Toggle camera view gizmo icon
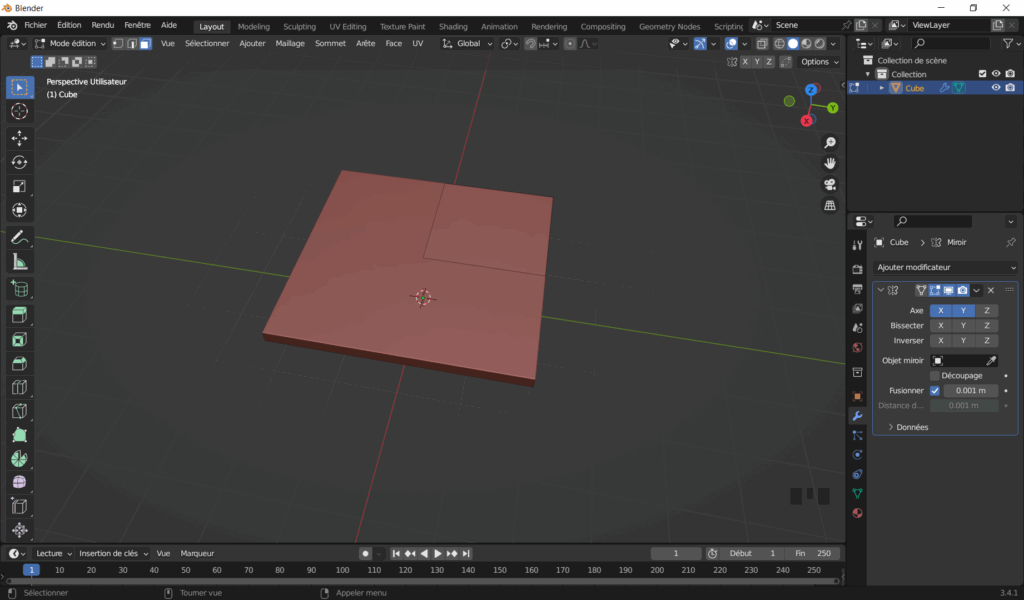 (x=830, y=184)
